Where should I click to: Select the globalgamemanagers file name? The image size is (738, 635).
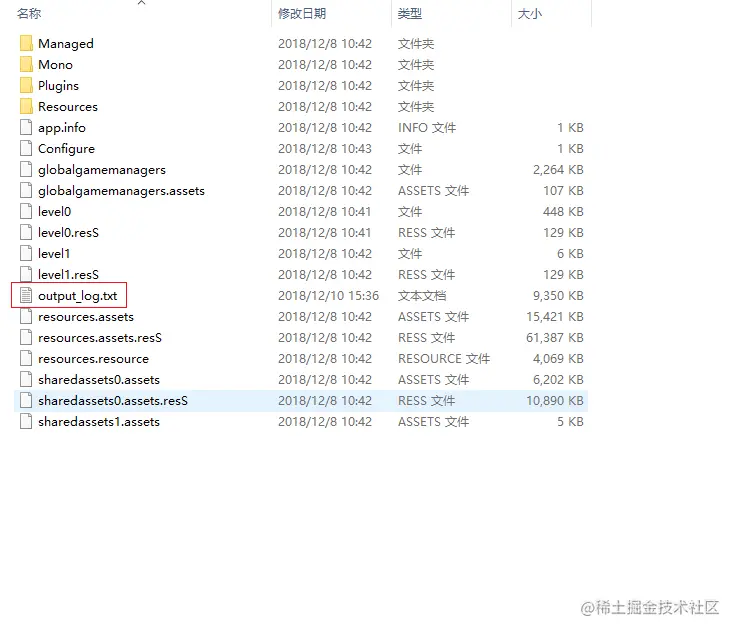point(102,170)
